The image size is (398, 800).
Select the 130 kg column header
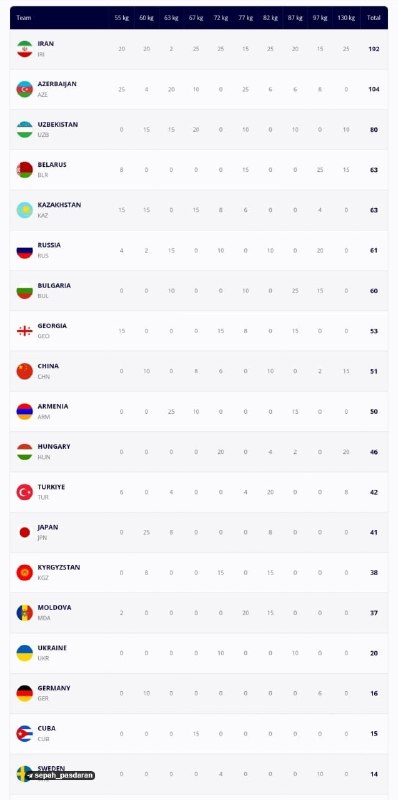point(346,18)
